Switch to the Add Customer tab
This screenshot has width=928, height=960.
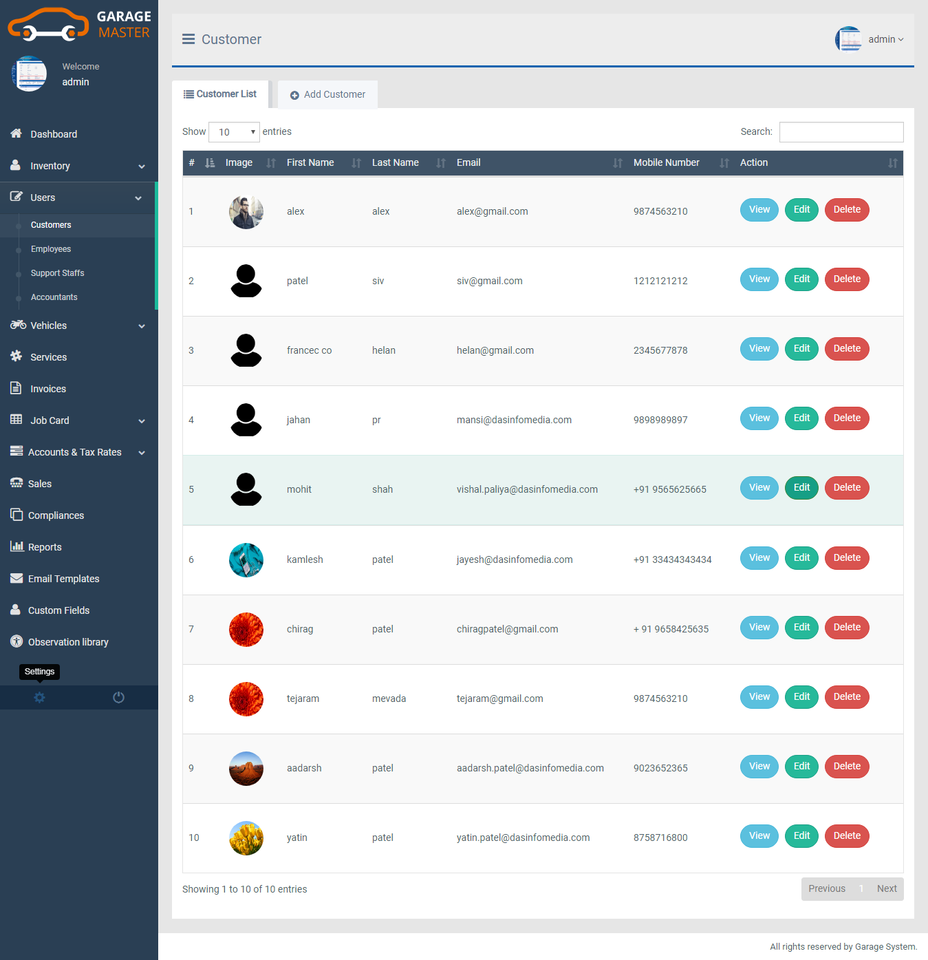328,95
